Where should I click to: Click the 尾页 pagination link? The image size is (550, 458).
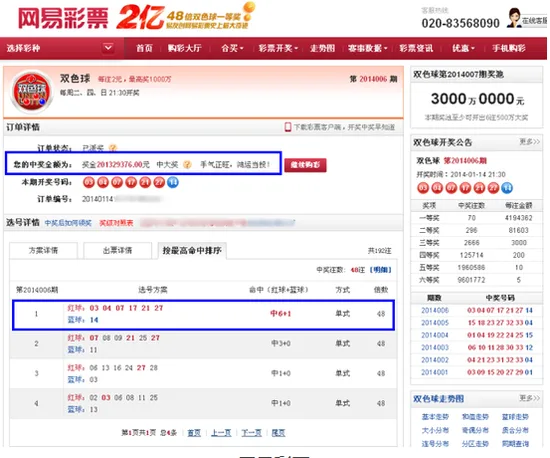278,433
